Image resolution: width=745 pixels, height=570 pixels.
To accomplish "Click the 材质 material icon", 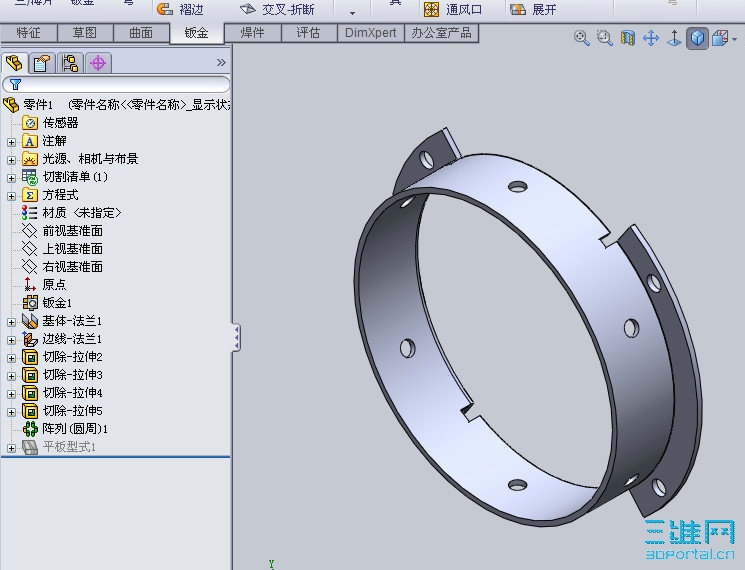I will (30, 213).
